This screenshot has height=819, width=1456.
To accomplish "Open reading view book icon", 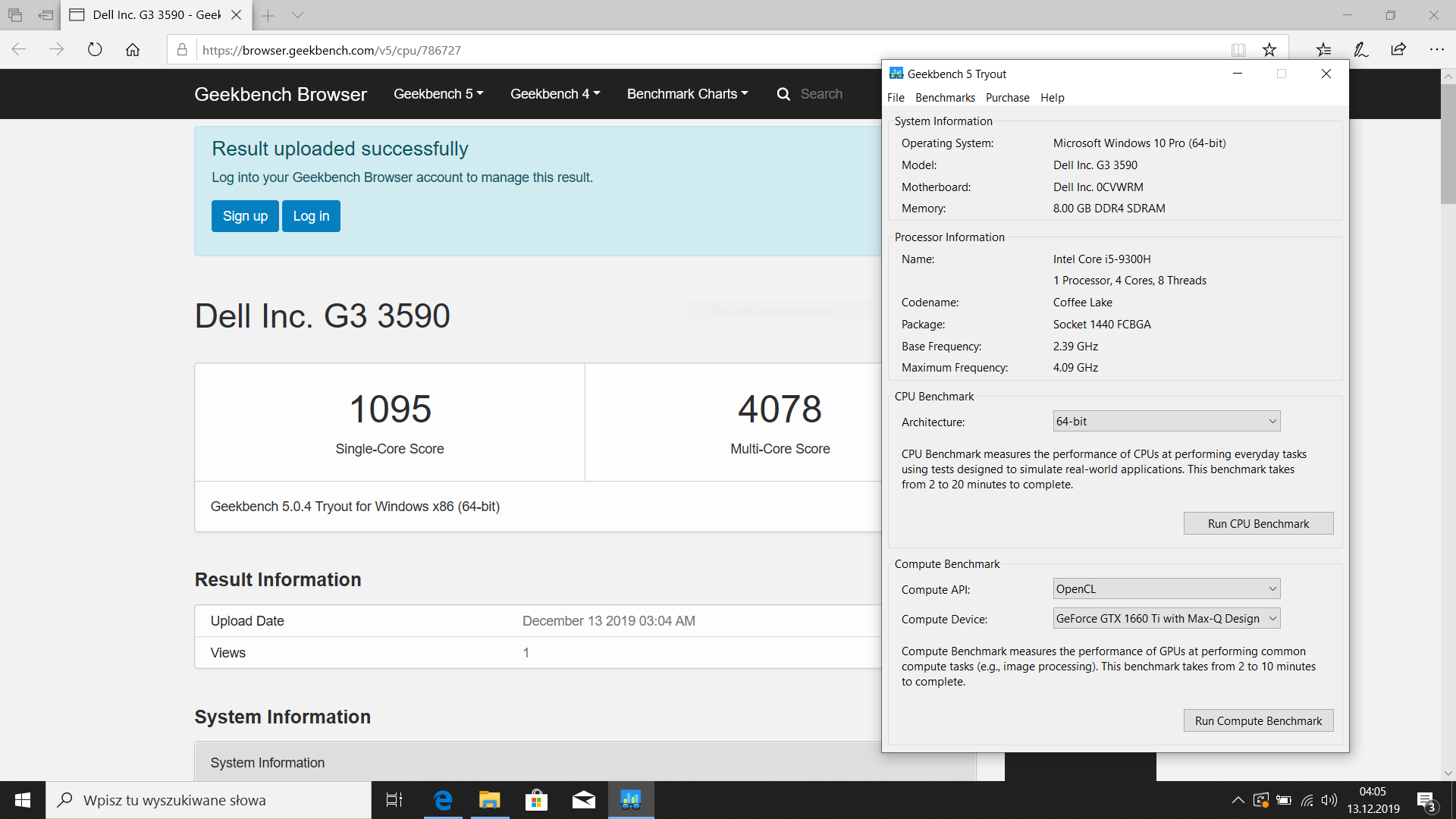I will point(1238,50).
